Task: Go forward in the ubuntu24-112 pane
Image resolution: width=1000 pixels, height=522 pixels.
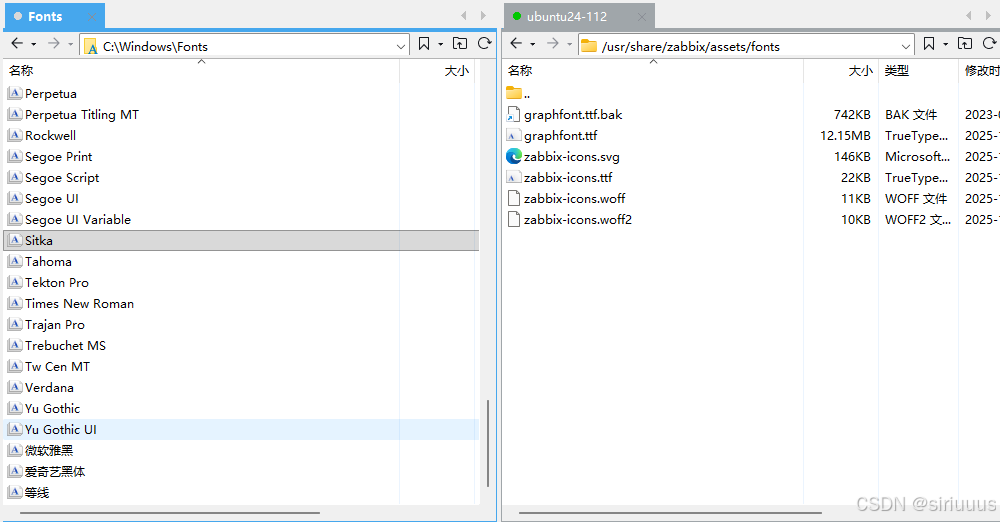Action: [553, 43]
